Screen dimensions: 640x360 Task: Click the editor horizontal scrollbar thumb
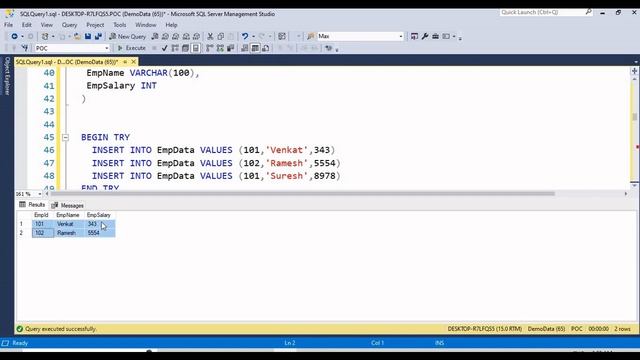(x=302, y=194)
